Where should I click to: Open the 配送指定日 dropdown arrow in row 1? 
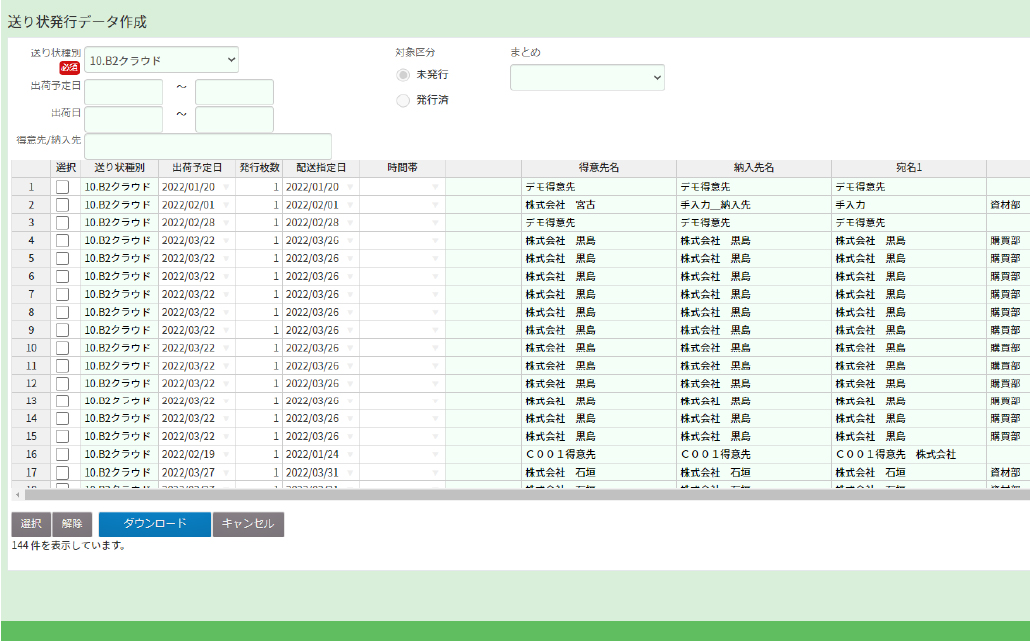(x=350, y=187)
